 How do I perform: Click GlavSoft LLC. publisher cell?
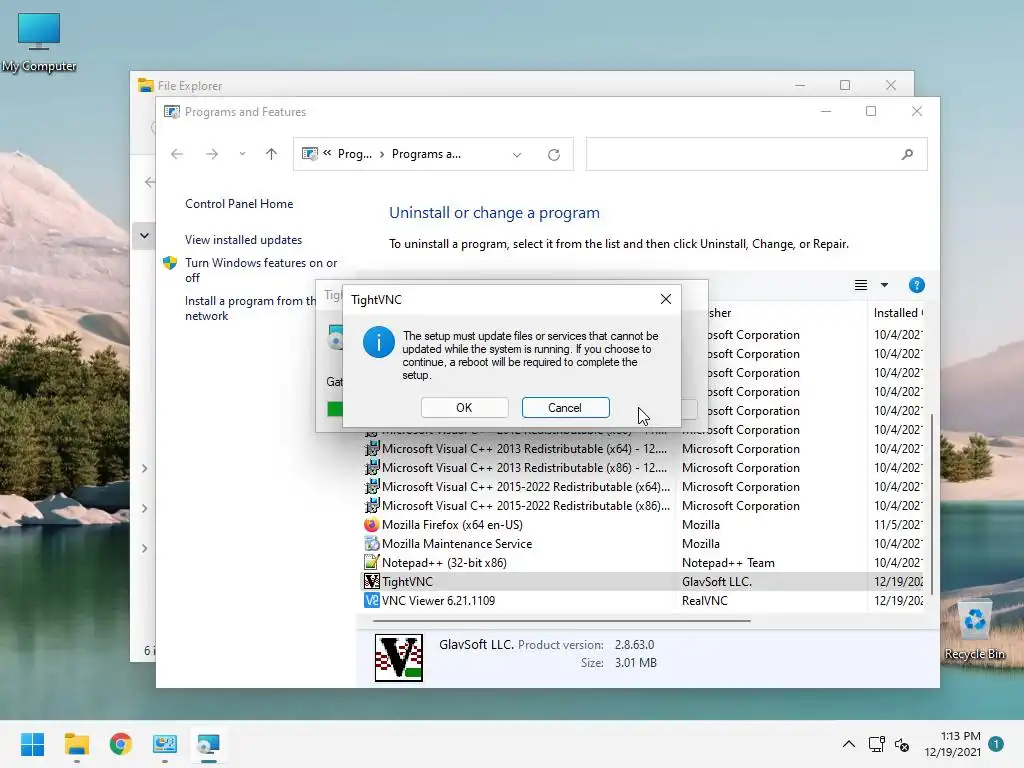(x=716, y=581)
